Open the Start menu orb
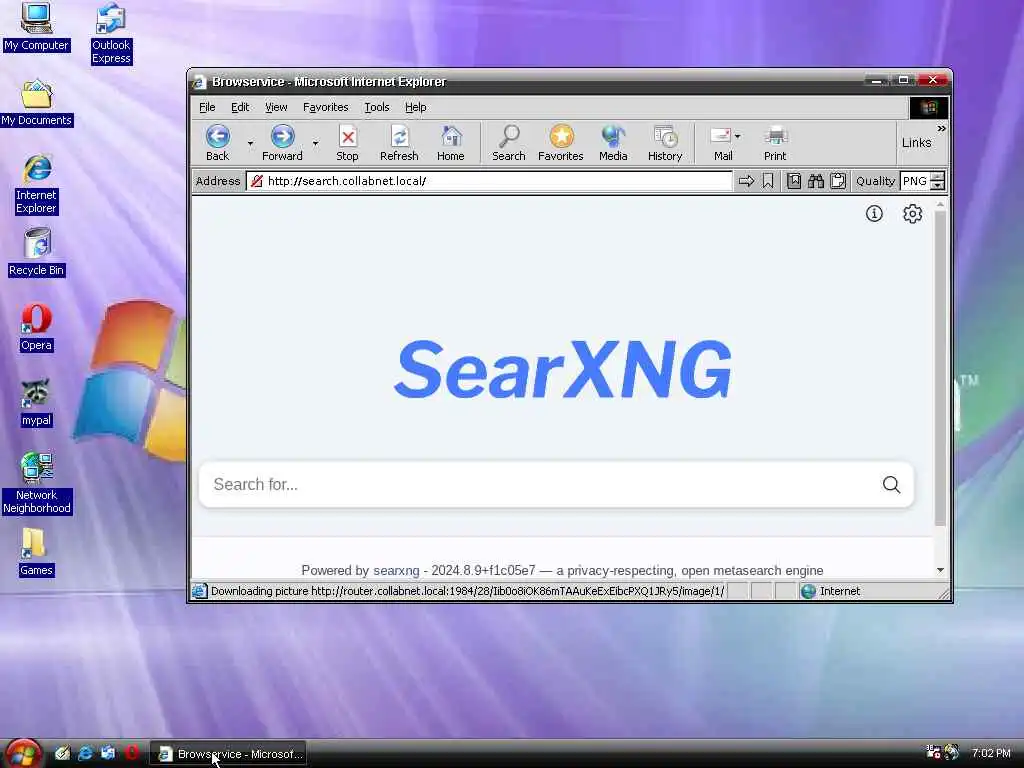Image resolution: width=1024 pixels, height=768 pixels. pyautogui.click(x=23, y=754)
